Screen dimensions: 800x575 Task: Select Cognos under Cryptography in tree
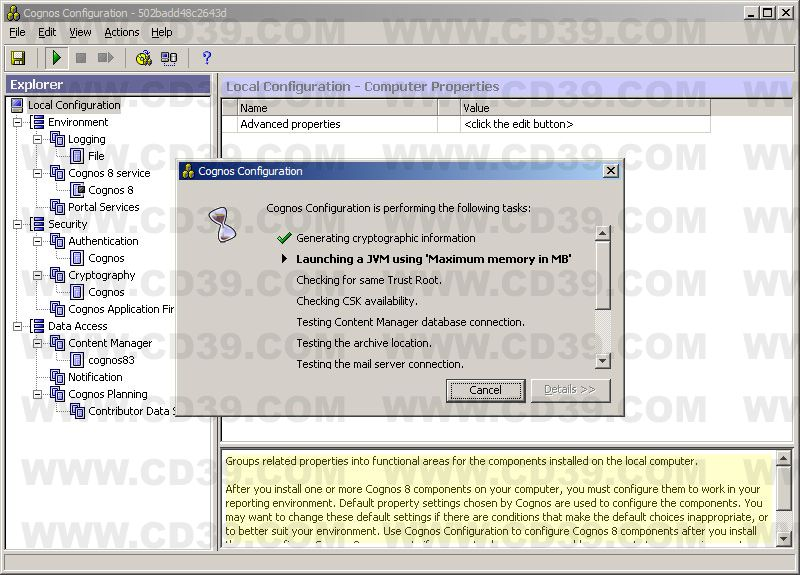[106, 292]
